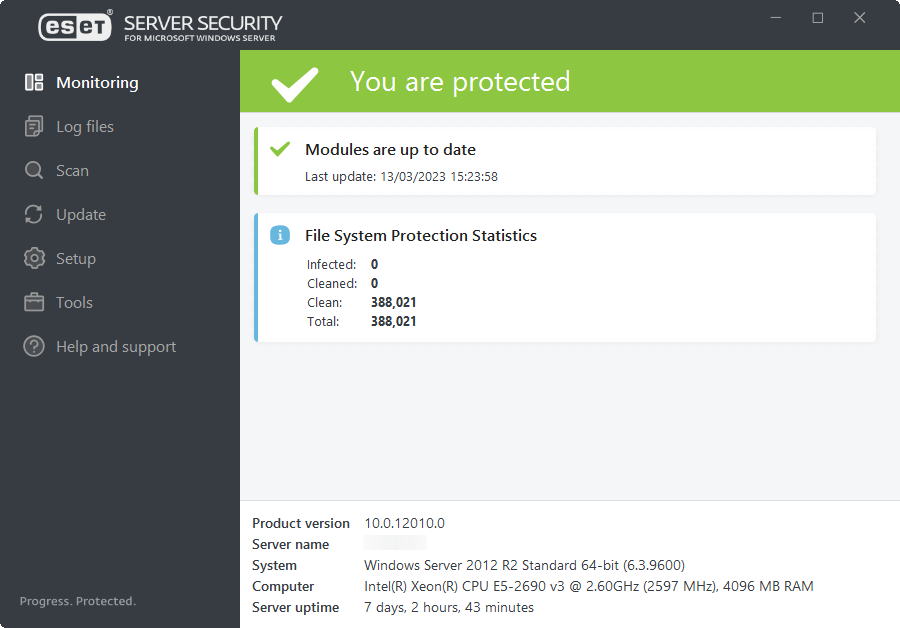
Task: Open Help and support question icon
Action: click(x=33, y=346)
